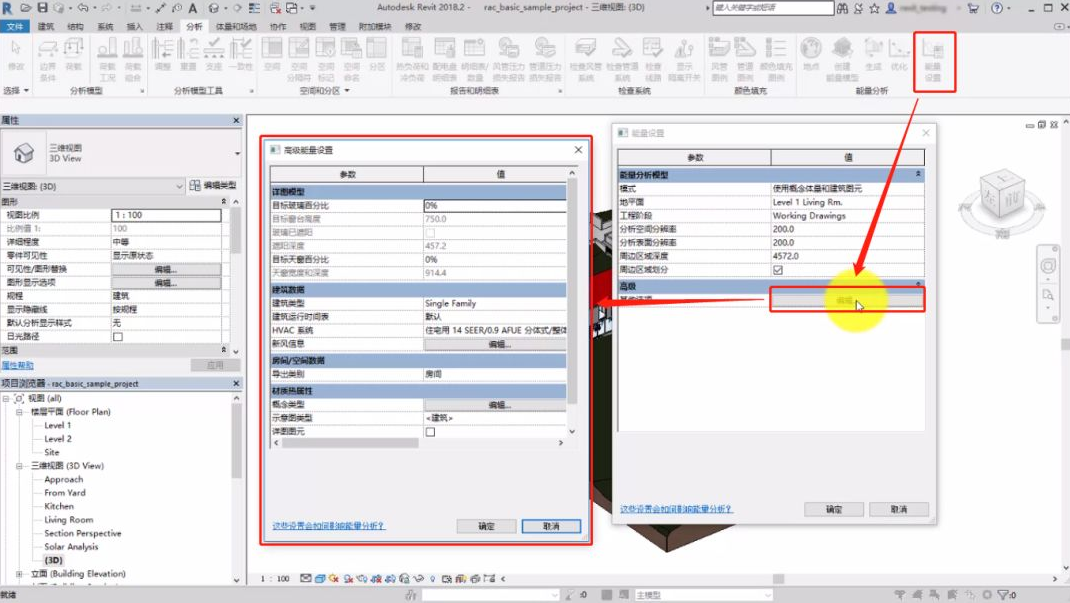The height and width of the screenshot is (603, 1070).
Task: Click the 目标玻璃百分比 value field showing 0%
Action: pyautogui.click(x=494, y=206)
